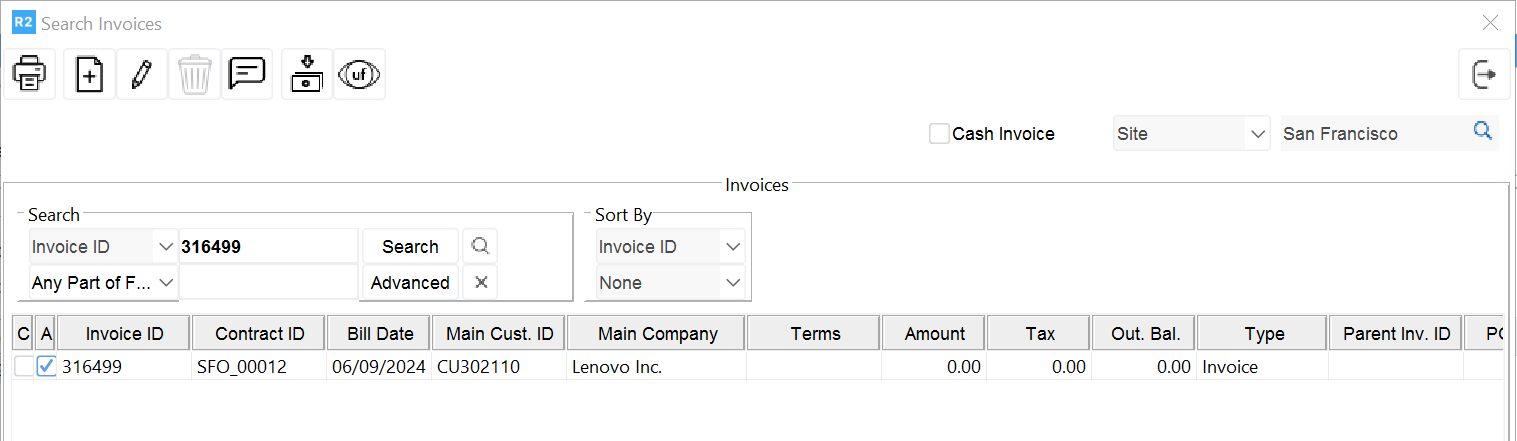The image size is (1517, 441).
Task: Uncheck column A box for invoice 316499
Action: [x=46, y=367]
